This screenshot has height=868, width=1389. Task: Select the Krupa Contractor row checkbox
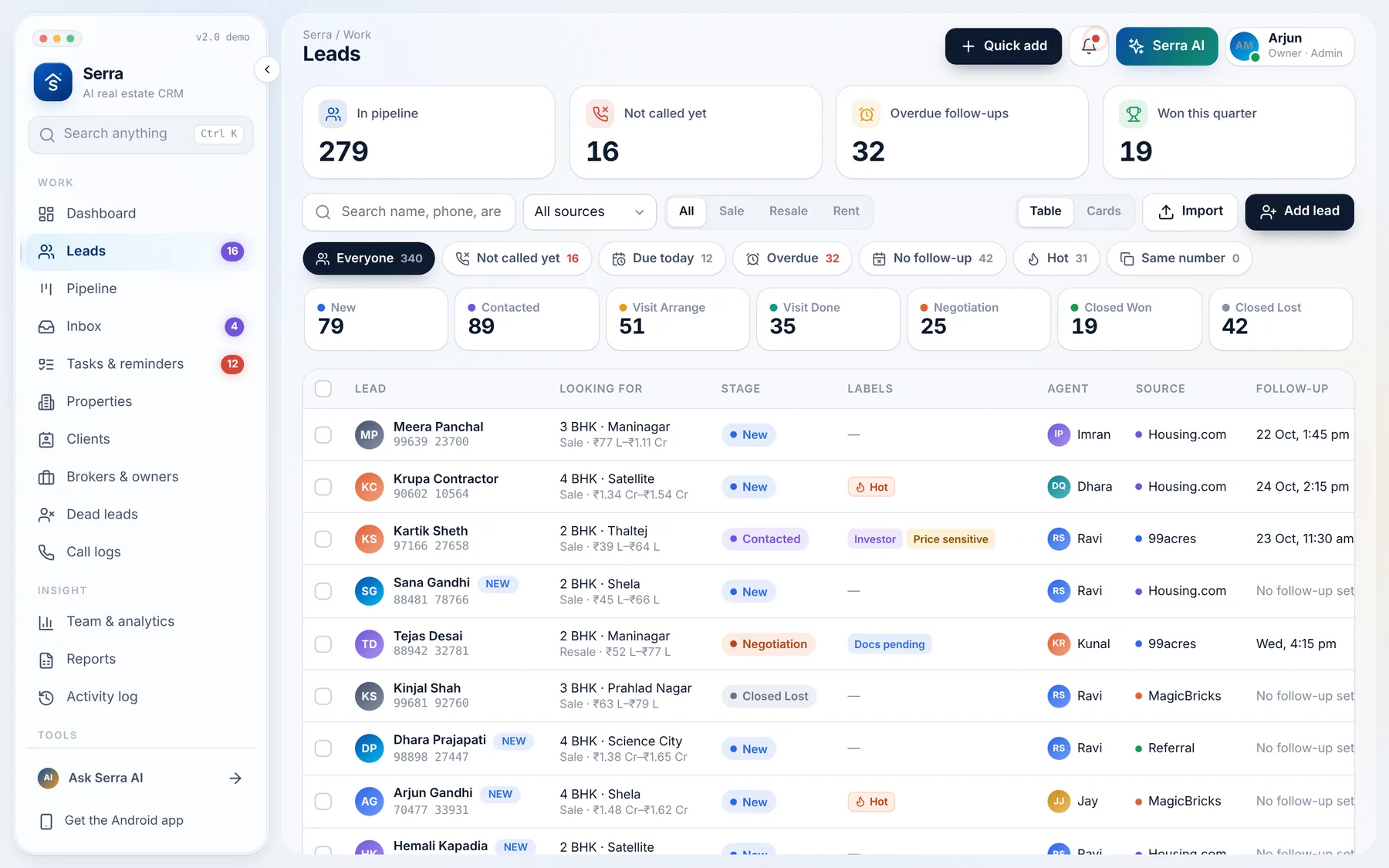[323, 488]
